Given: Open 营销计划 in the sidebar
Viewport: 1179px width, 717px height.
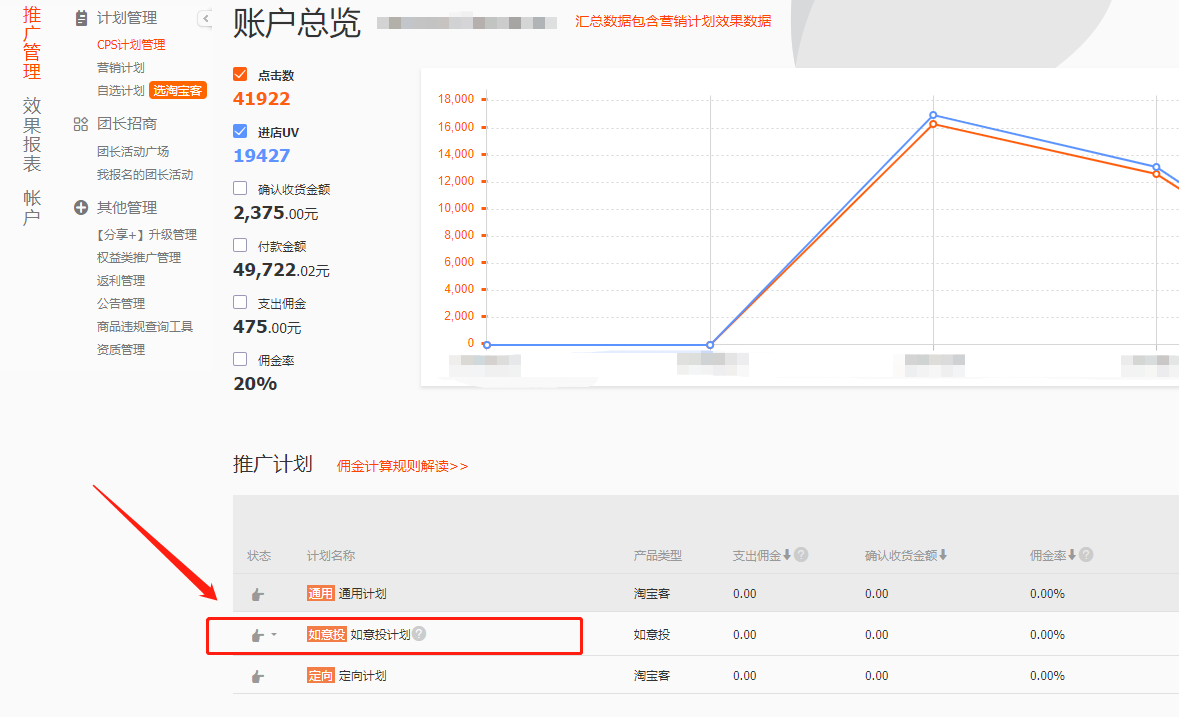Looking at the screenshot, I should pos(120,68).
